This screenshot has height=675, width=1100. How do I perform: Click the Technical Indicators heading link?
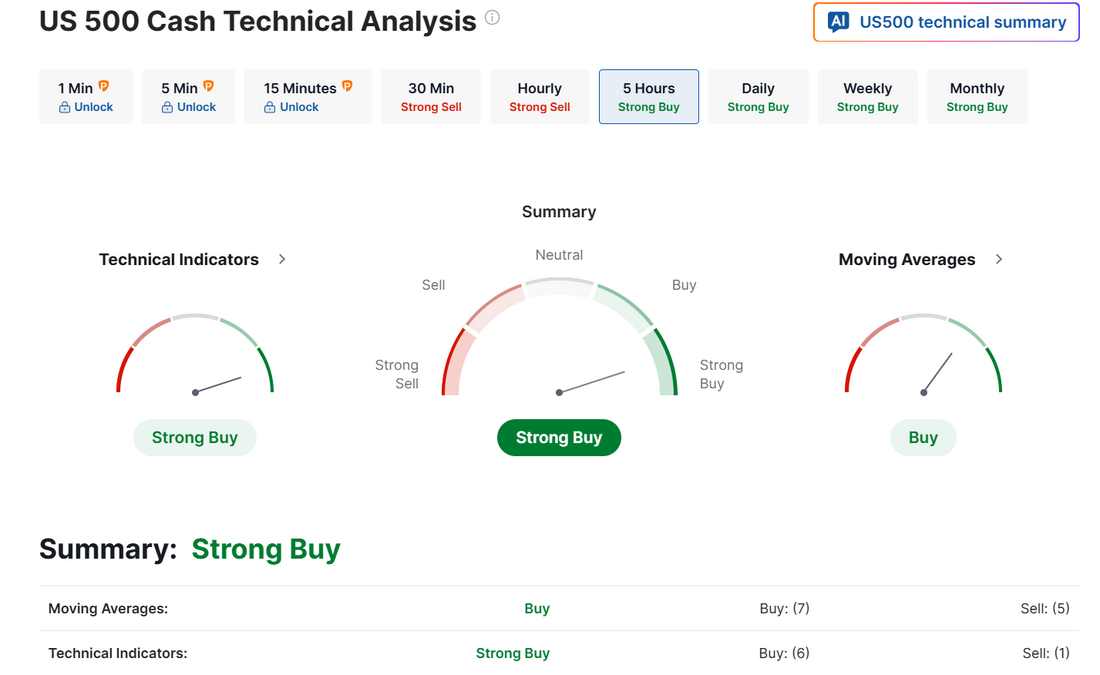pos(179,259)
